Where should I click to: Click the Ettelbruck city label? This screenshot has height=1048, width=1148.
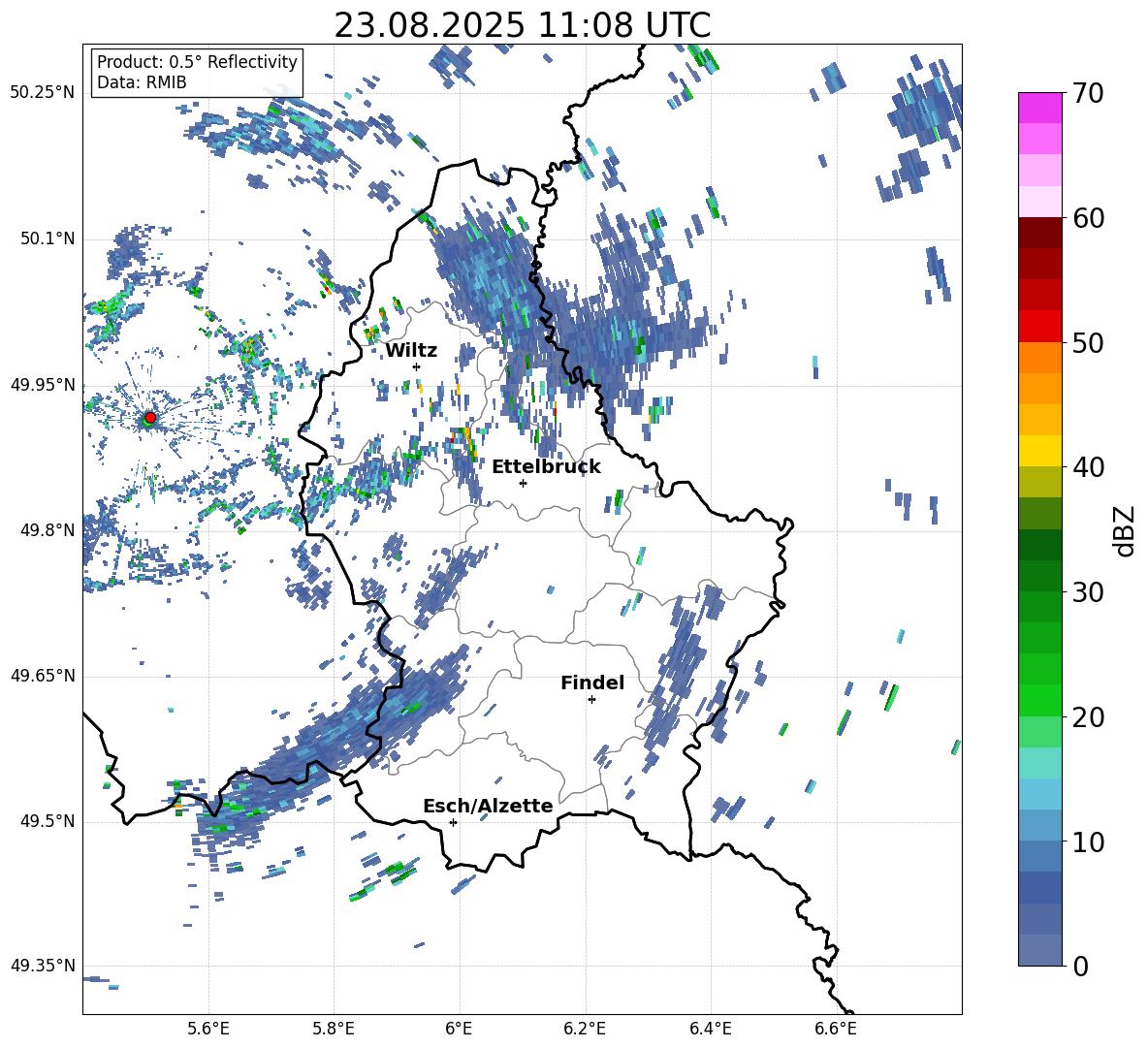(546, 467)
